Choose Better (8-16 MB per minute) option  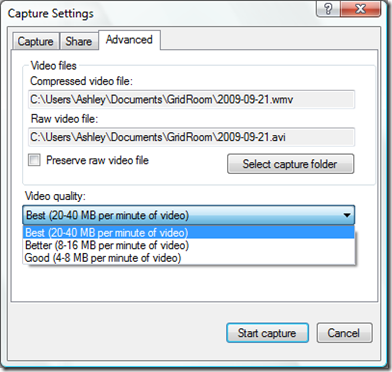coord(189,245)
